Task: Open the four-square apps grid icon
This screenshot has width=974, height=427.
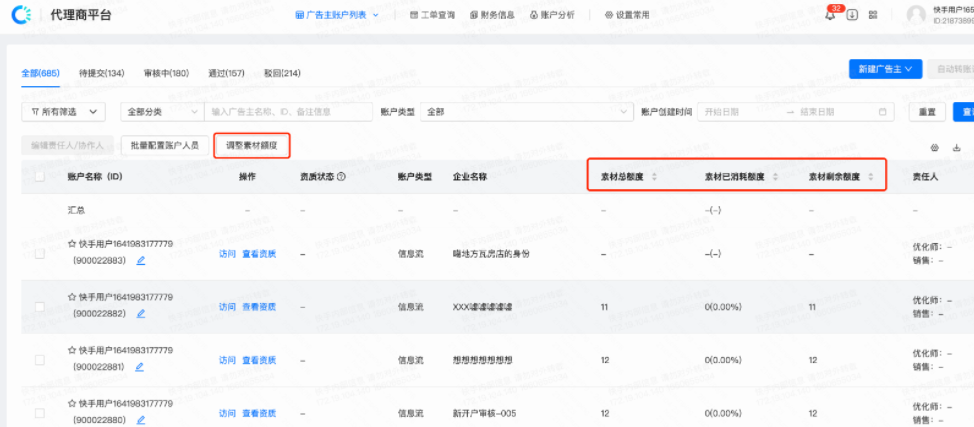Action: tap(873, 15)
